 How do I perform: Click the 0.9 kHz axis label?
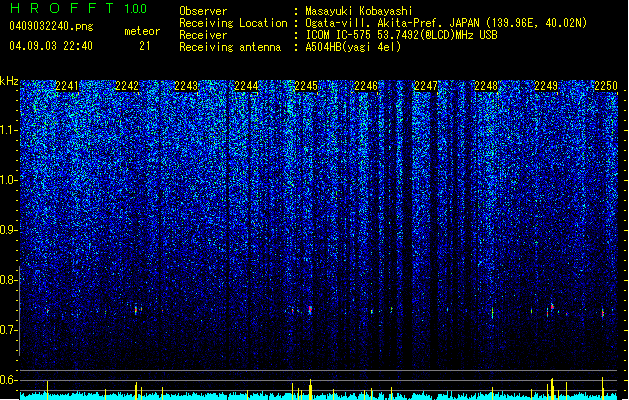coord(9,230)
